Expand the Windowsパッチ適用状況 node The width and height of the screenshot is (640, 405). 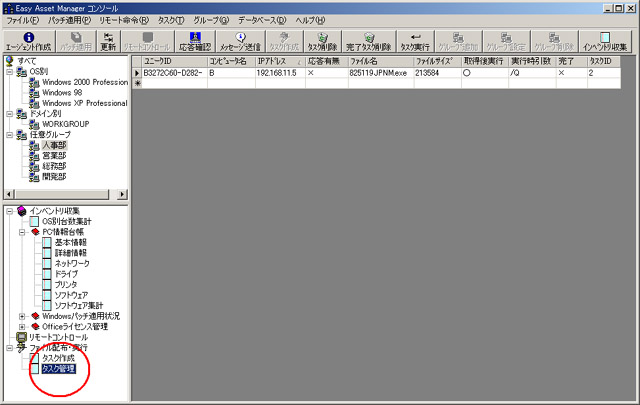tap(22, 316)
